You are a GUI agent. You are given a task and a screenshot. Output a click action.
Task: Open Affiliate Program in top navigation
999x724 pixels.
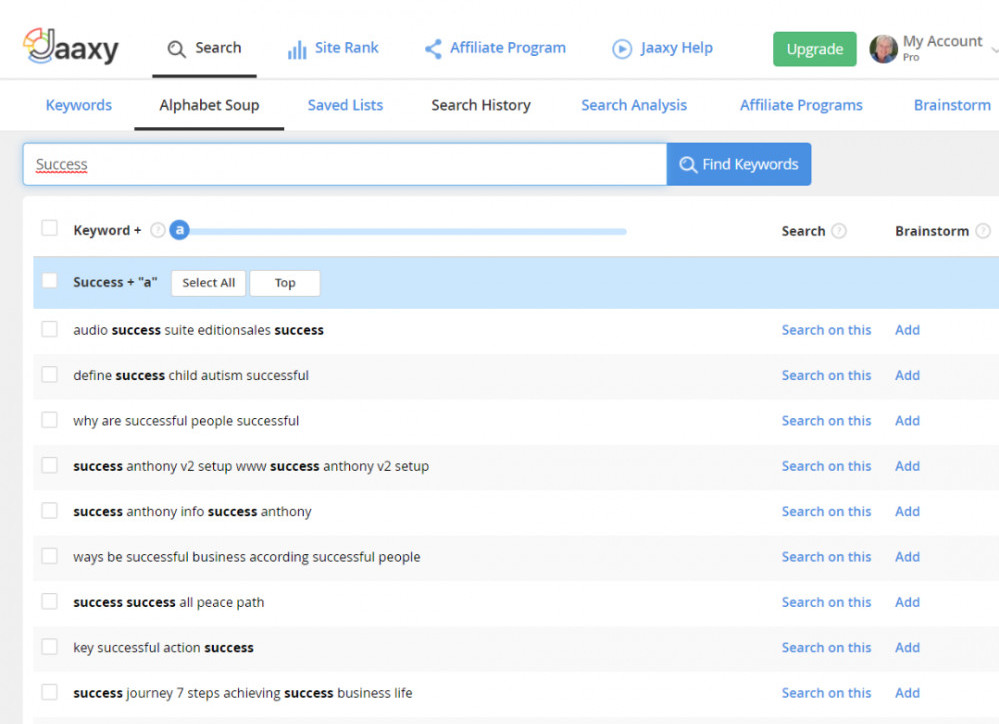tap(495, 48)
